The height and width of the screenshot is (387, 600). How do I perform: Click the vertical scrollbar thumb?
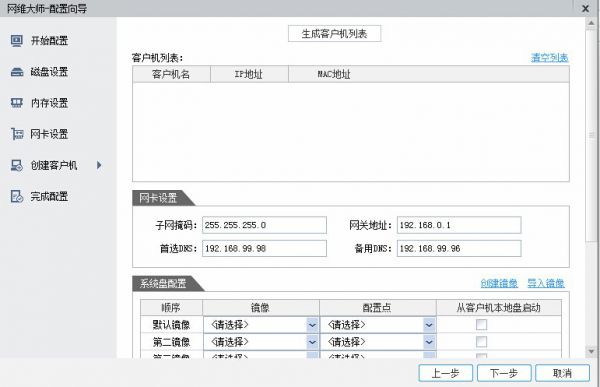pyautogui.click(x=592, y=135)
